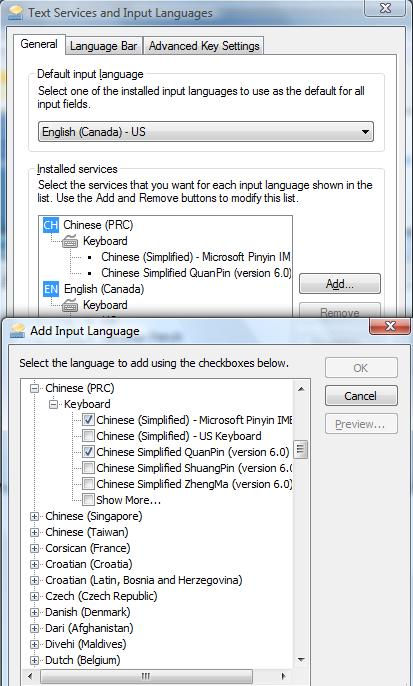
Task: Uncheck Chinese (Simplified) - Microsoft Pinyin IME checkbox
Action: [89, 420]
